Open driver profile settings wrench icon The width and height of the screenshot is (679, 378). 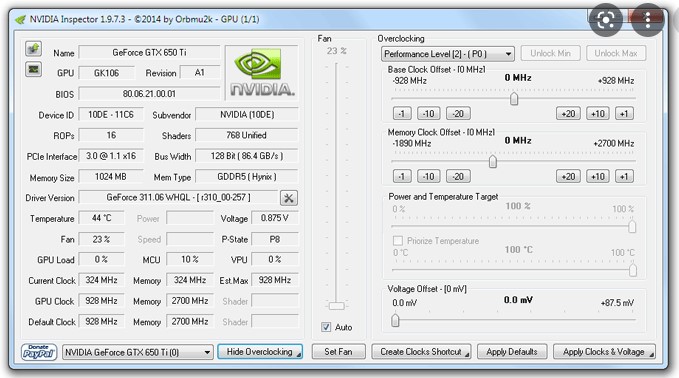(x=288, y=198)
